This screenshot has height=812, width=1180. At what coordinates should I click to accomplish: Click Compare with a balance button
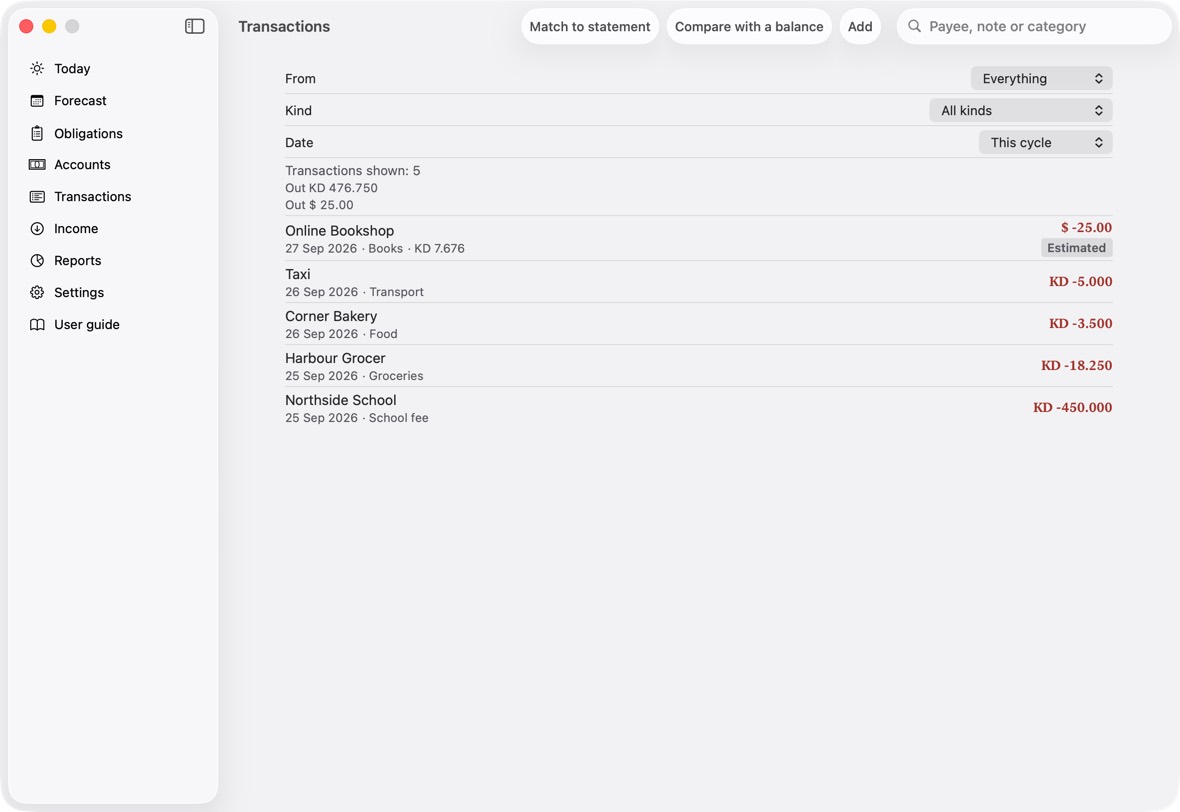click(749, 26)
